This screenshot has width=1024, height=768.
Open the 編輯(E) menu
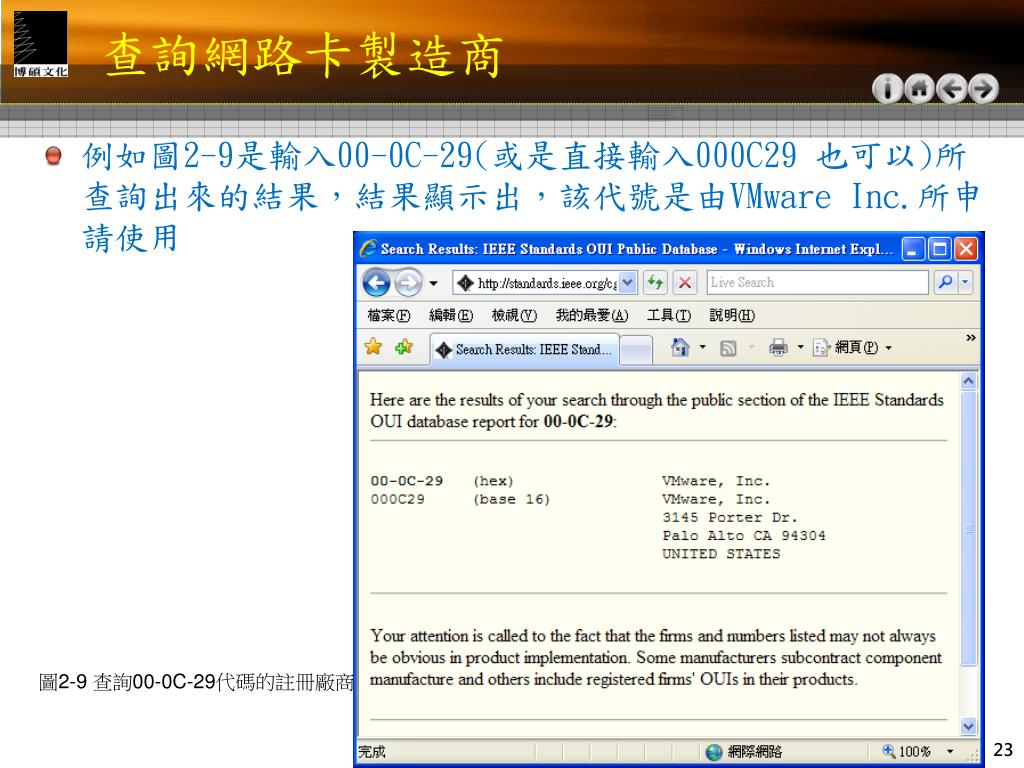pos(451,315)
